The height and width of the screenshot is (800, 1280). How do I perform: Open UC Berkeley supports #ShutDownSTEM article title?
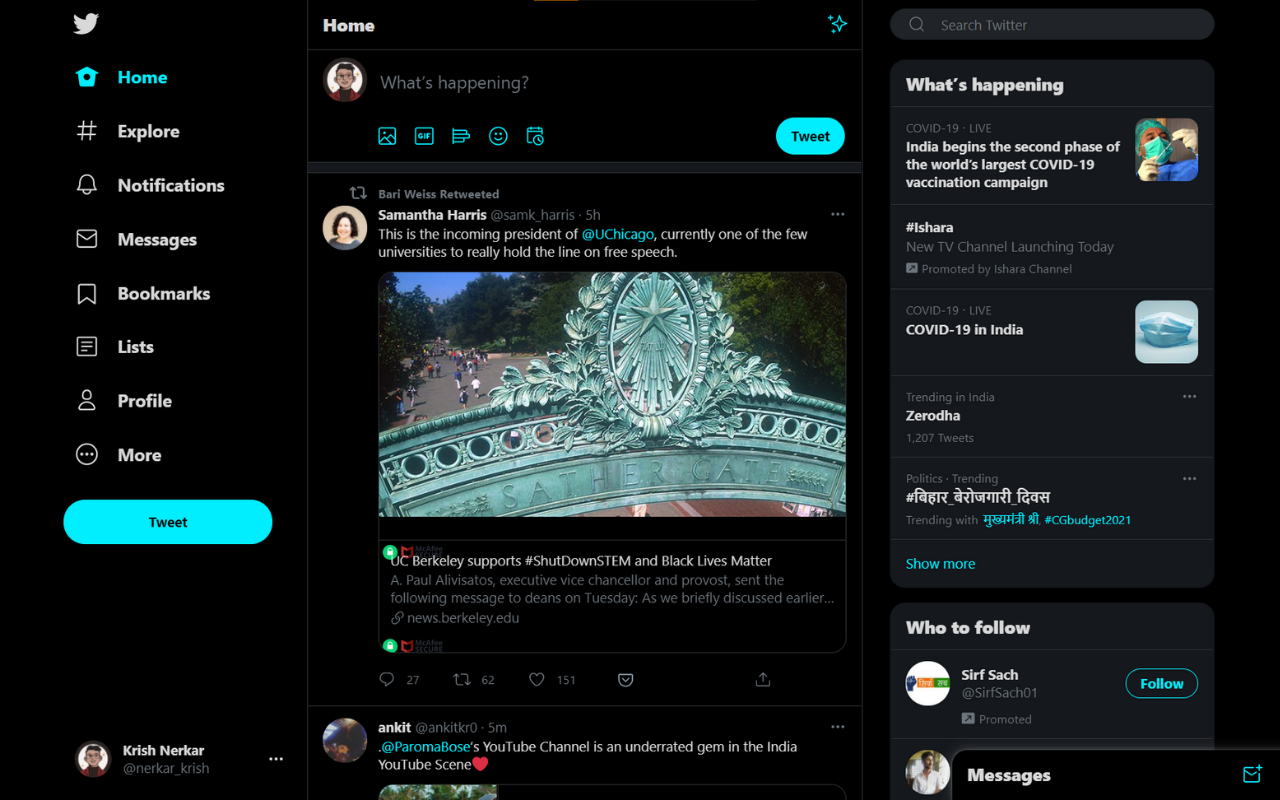(581, 561)
